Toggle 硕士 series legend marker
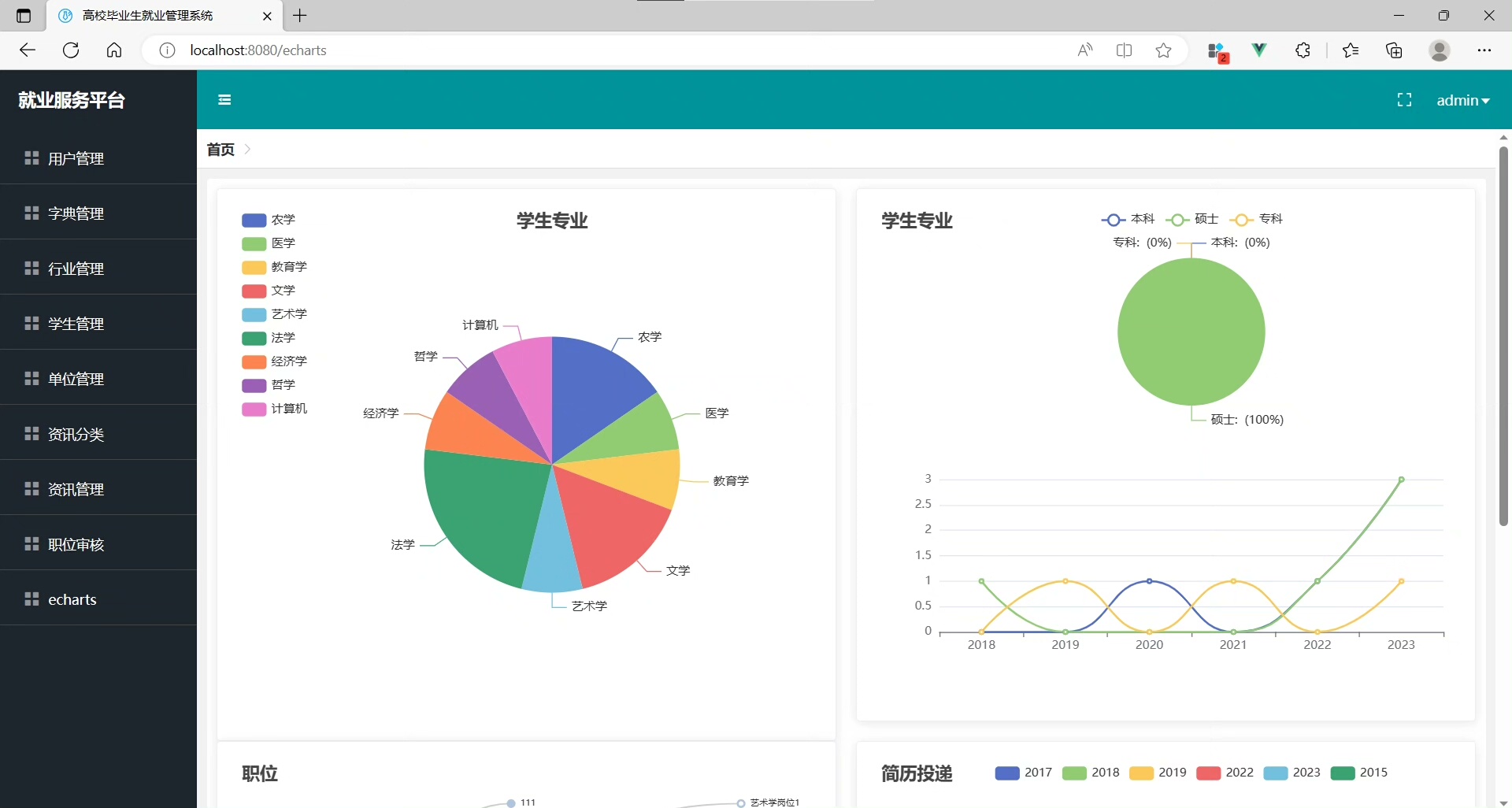1512x808 pixels. (1177, 220)
